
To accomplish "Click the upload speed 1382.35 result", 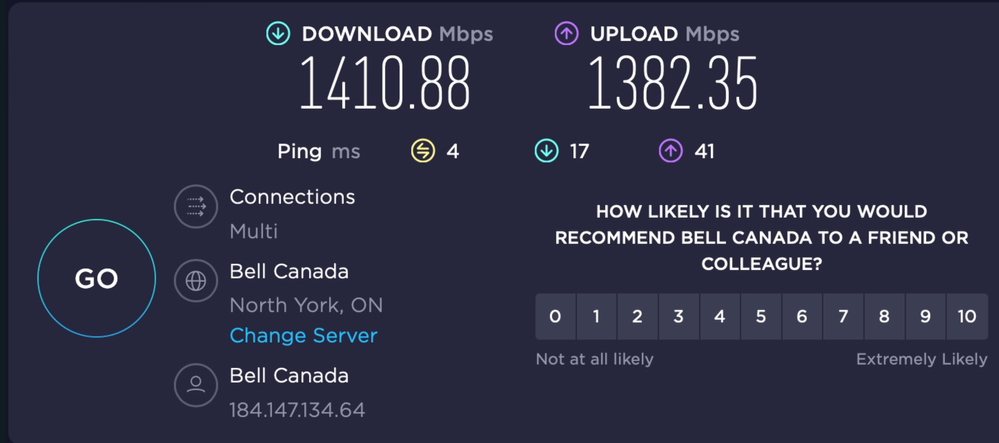I will (x=672, y=84).
